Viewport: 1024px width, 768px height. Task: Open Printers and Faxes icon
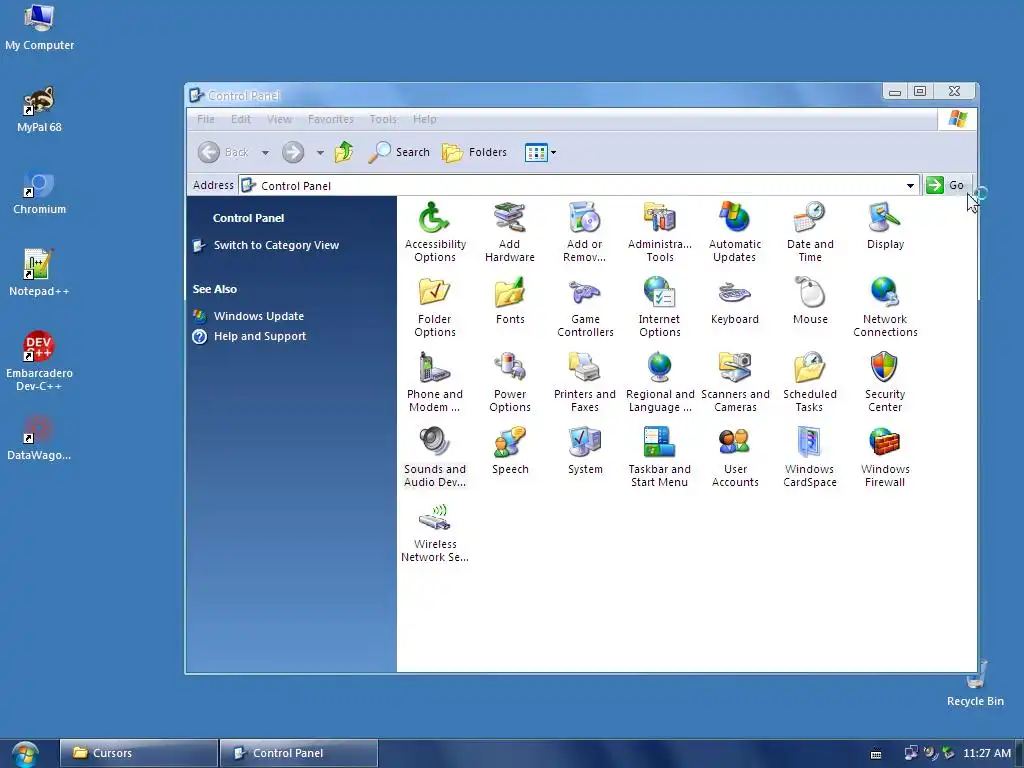pyautogui.click(x=584, y=382)
